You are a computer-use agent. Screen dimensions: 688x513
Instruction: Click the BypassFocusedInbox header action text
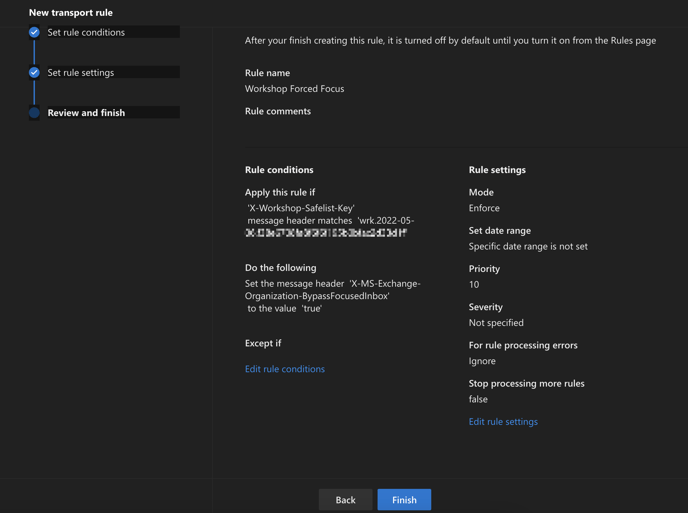point(333,290)
